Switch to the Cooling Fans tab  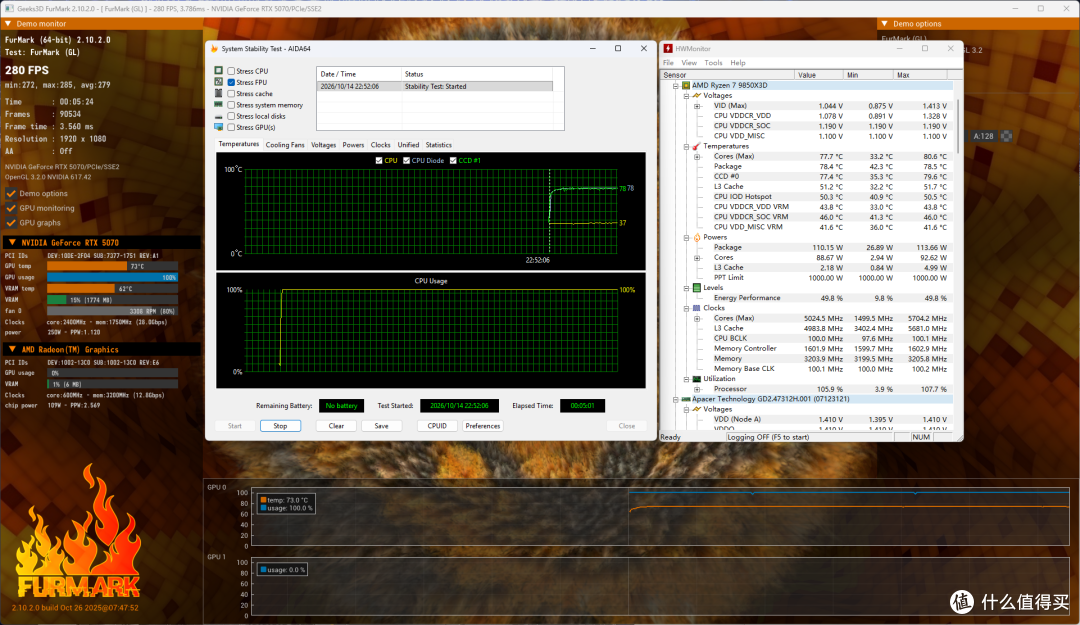tap(285, 145)
